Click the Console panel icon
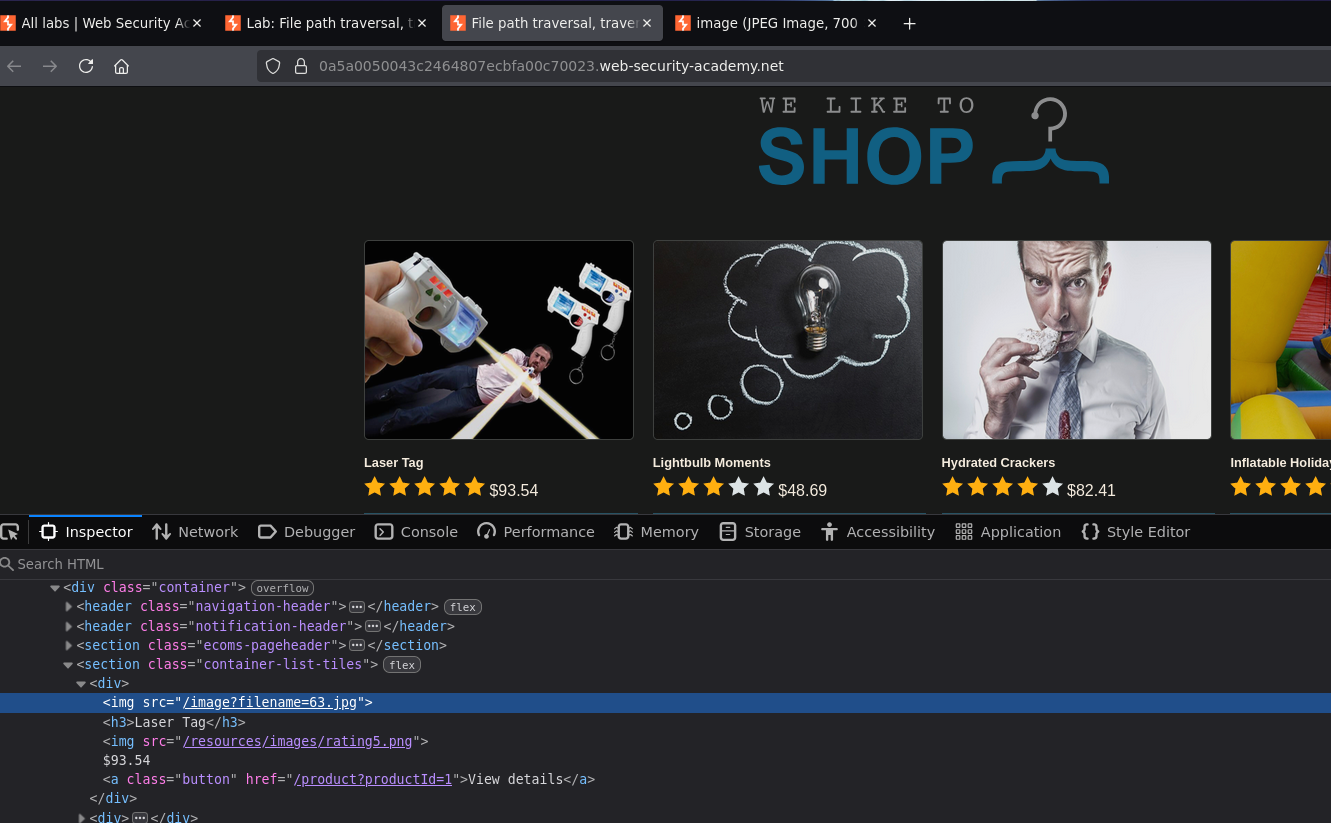Screen dimensions: 1331x823 click(x=384, y=532)
